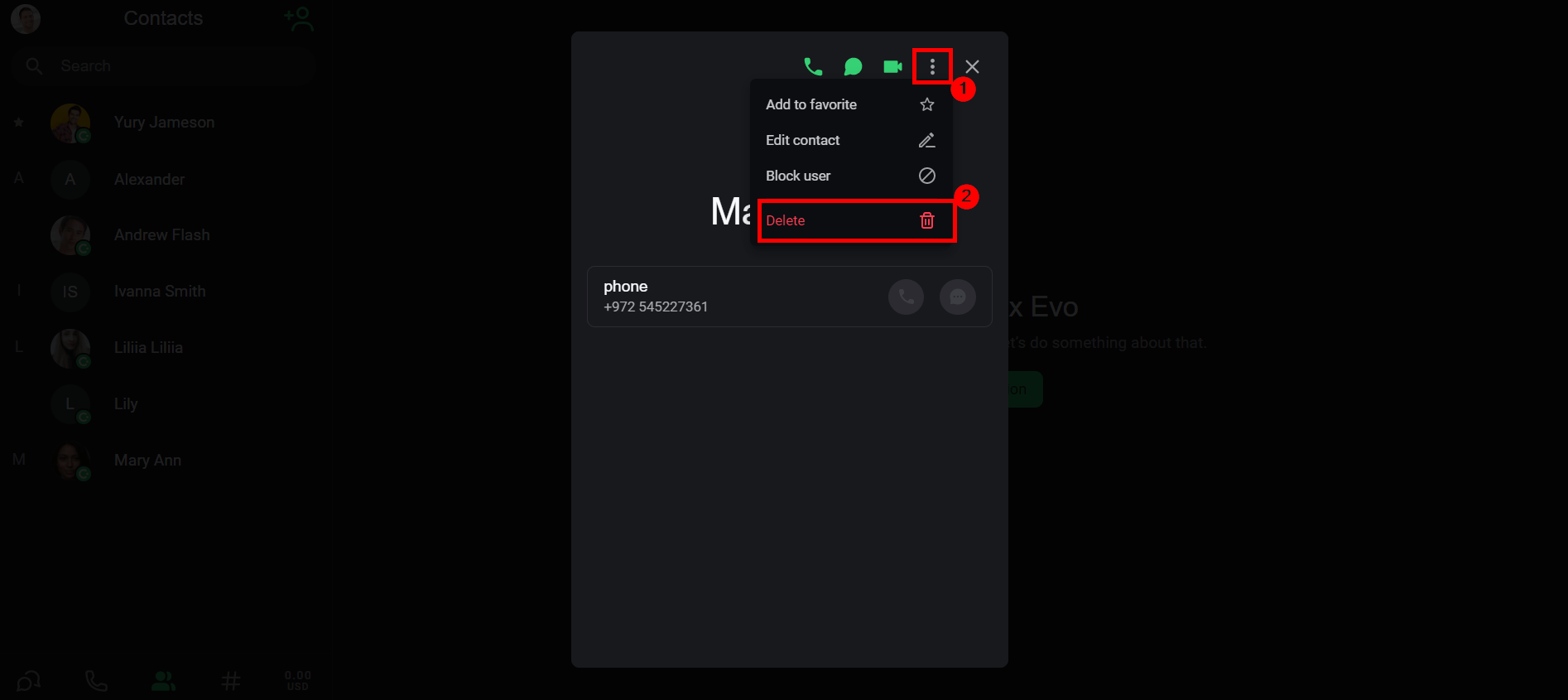Switch to the calls tab at bottom
Image resolution: width=1568 pixels, height=700 pixels.
click(96, 681)
